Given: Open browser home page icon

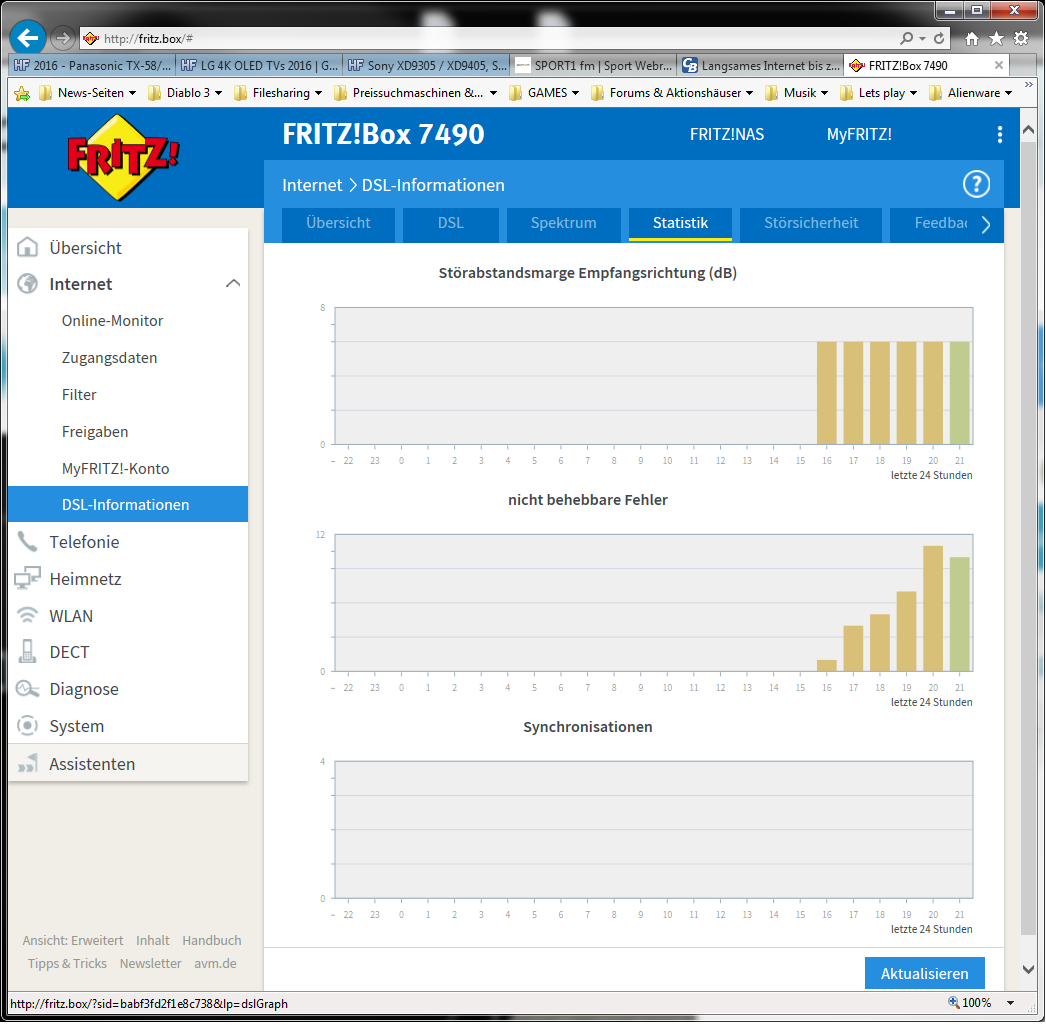Looking at the screenshot, I should 972,39.
